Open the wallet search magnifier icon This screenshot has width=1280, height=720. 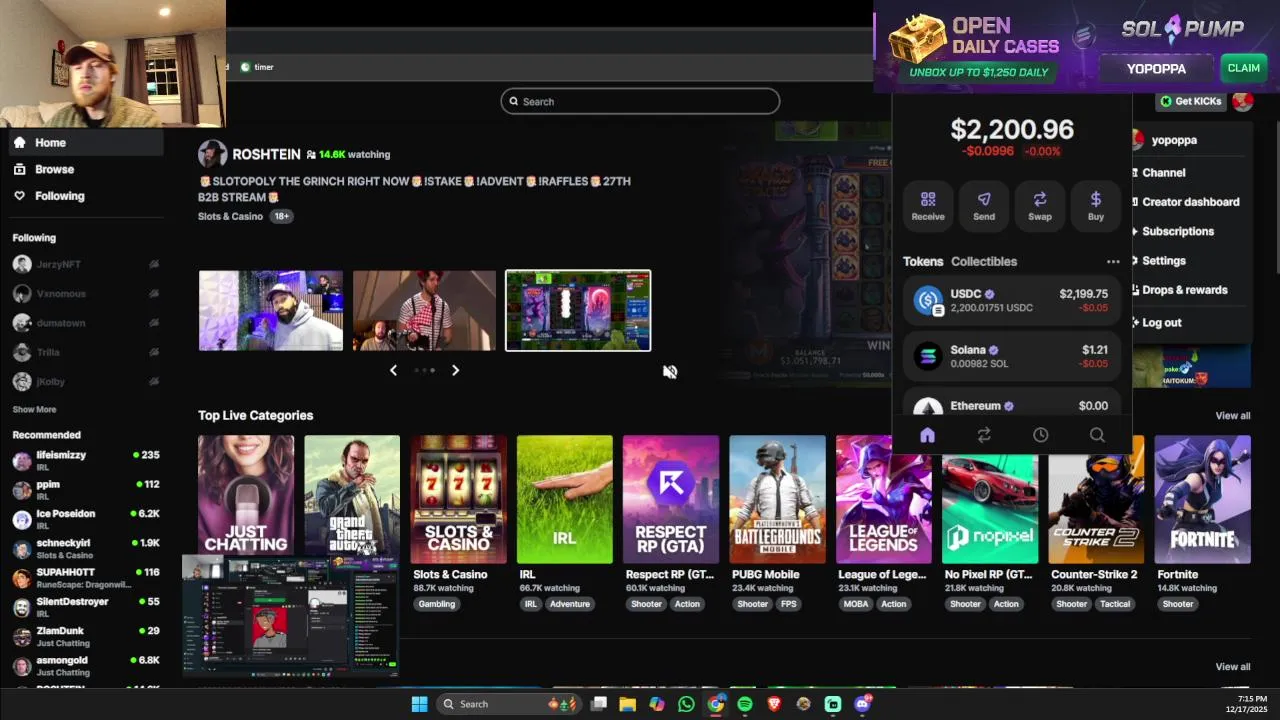[1097, 435]
